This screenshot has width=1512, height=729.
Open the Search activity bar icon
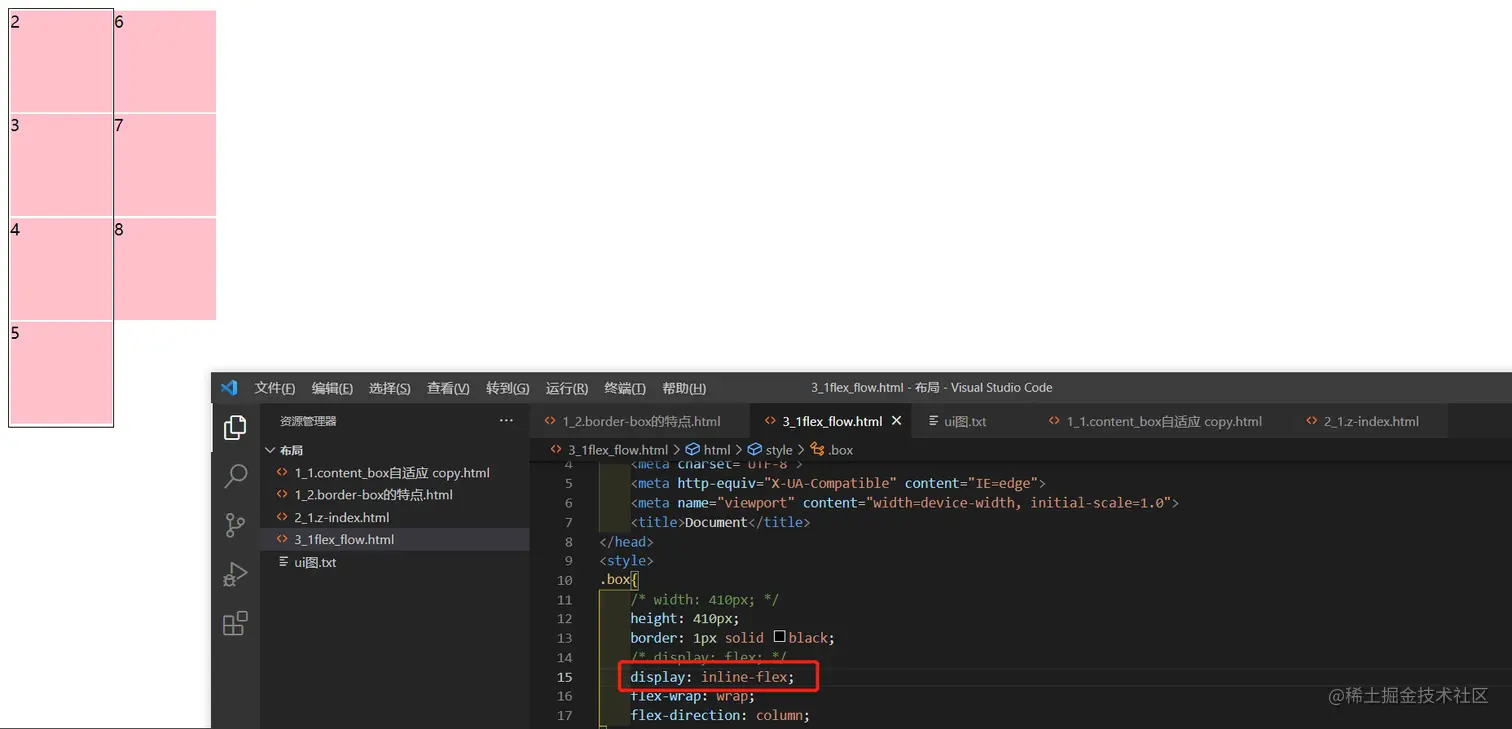click(235, 476)
